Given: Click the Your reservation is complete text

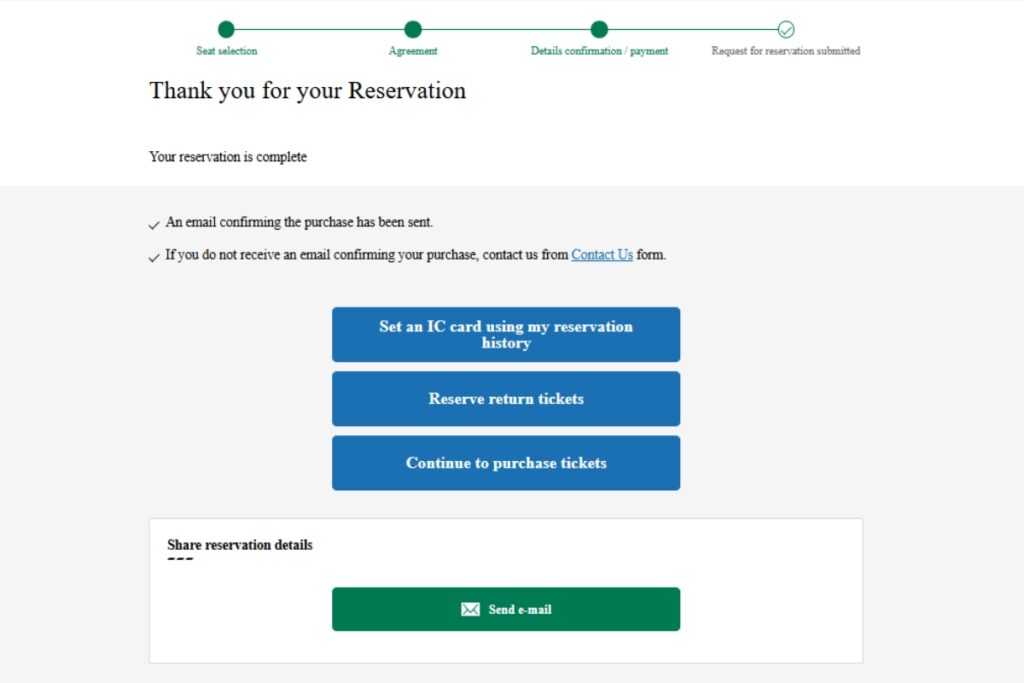Looking at the screenshot, I should tap(227, 157).
